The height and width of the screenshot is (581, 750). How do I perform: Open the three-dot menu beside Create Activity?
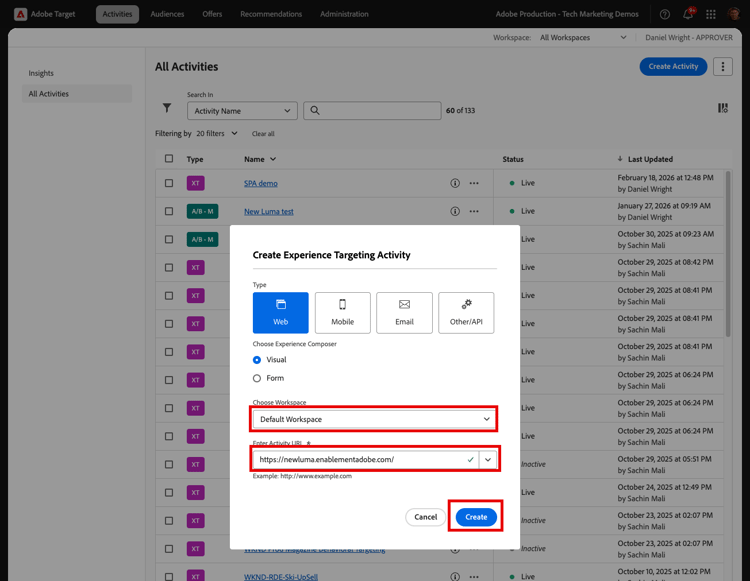pos(723,66)
